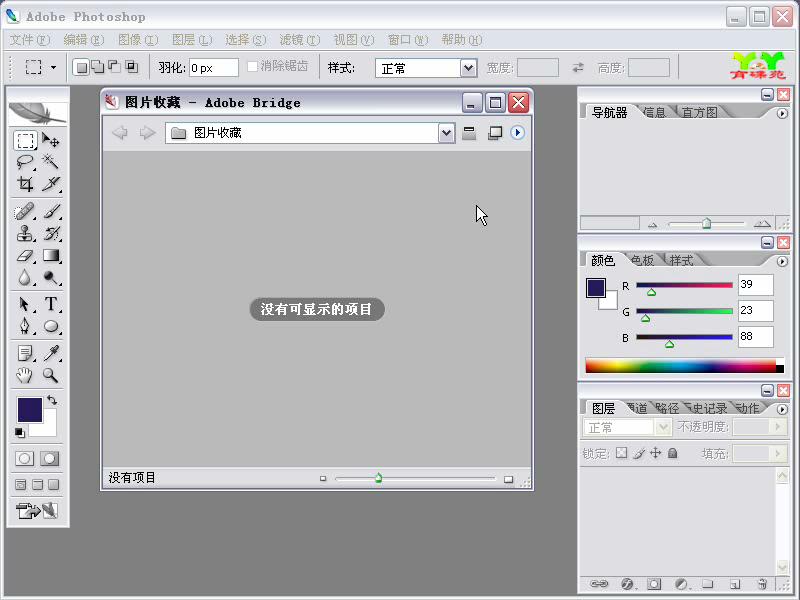Viewport: 800px width, 600px height.
Task: Open the Bridge flyout arrow menu
Action: 517,133
